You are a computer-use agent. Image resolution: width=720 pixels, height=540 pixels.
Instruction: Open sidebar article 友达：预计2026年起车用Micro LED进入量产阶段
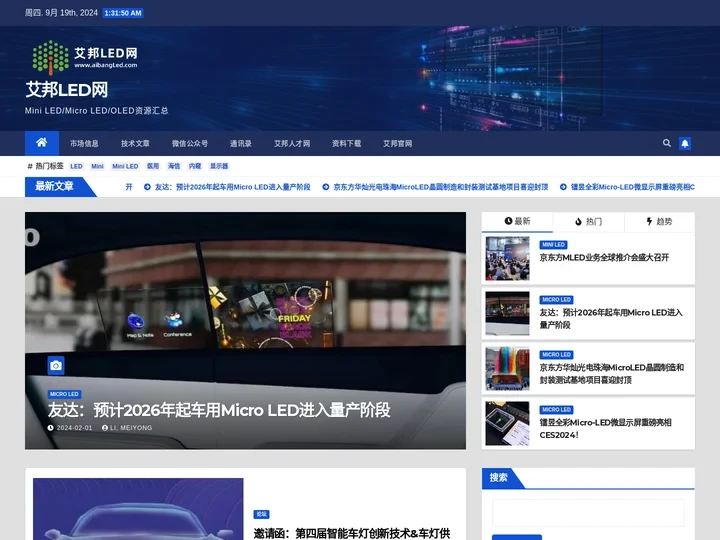point(611,319)
